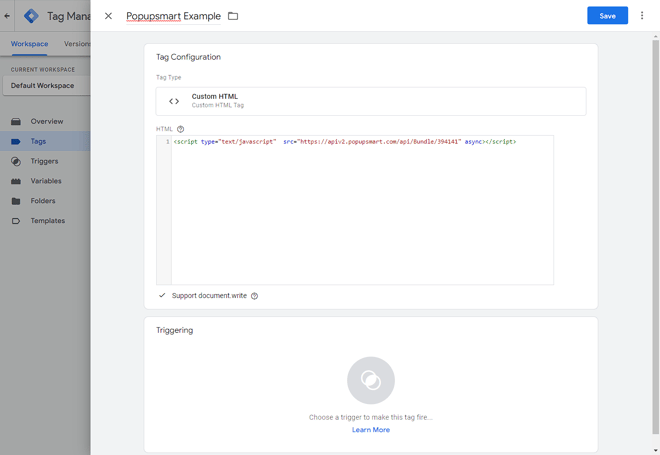
Task: Close the tag editor with the X icon
Action: [108, 16]
